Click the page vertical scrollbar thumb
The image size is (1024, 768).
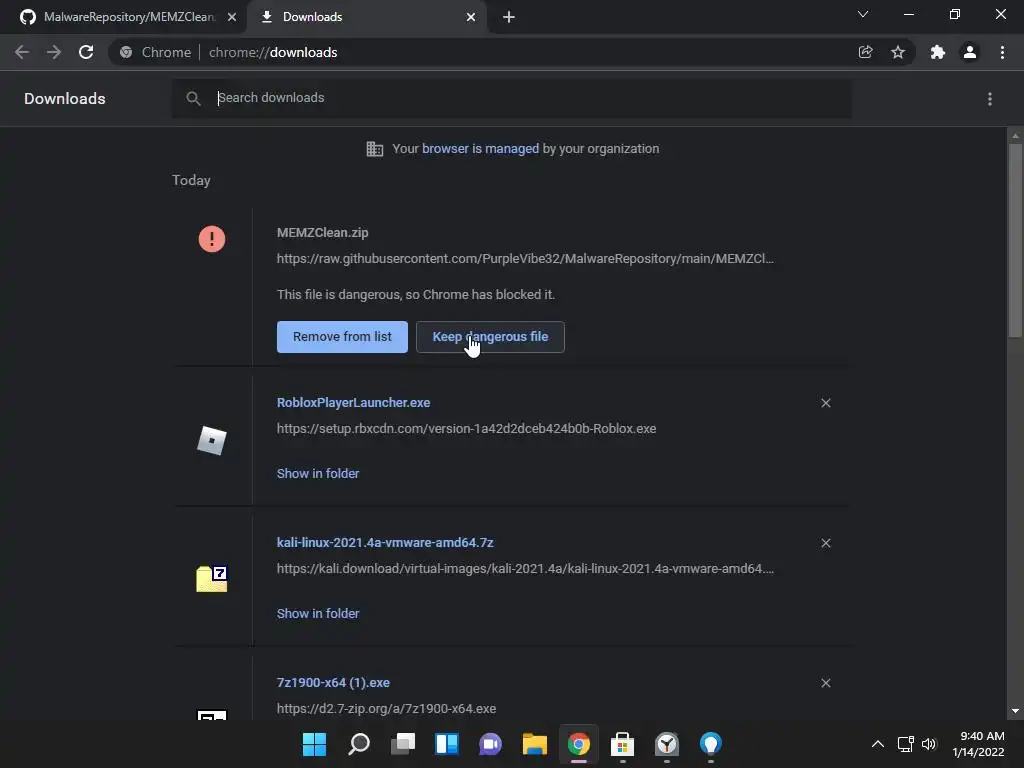1015,240
